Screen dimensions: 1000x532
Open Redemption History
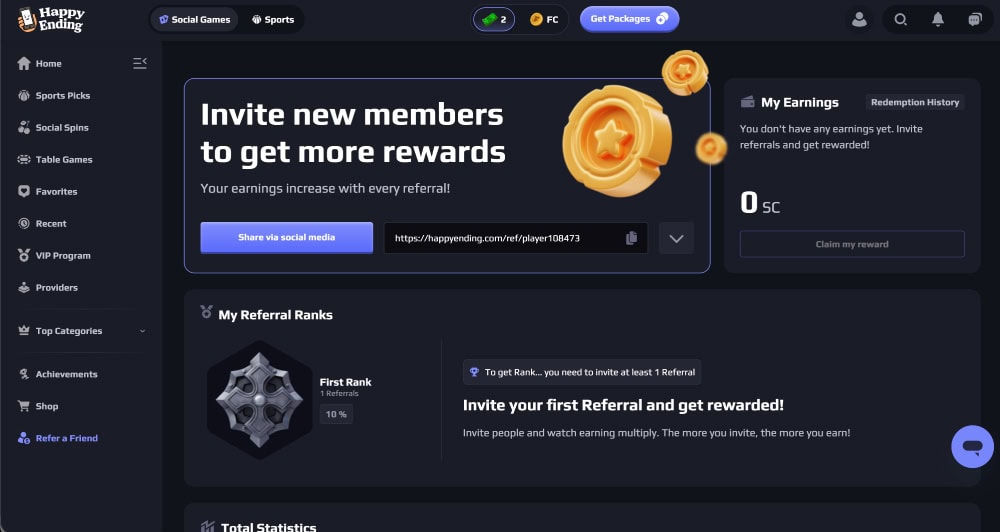click(x=915, y=102)
